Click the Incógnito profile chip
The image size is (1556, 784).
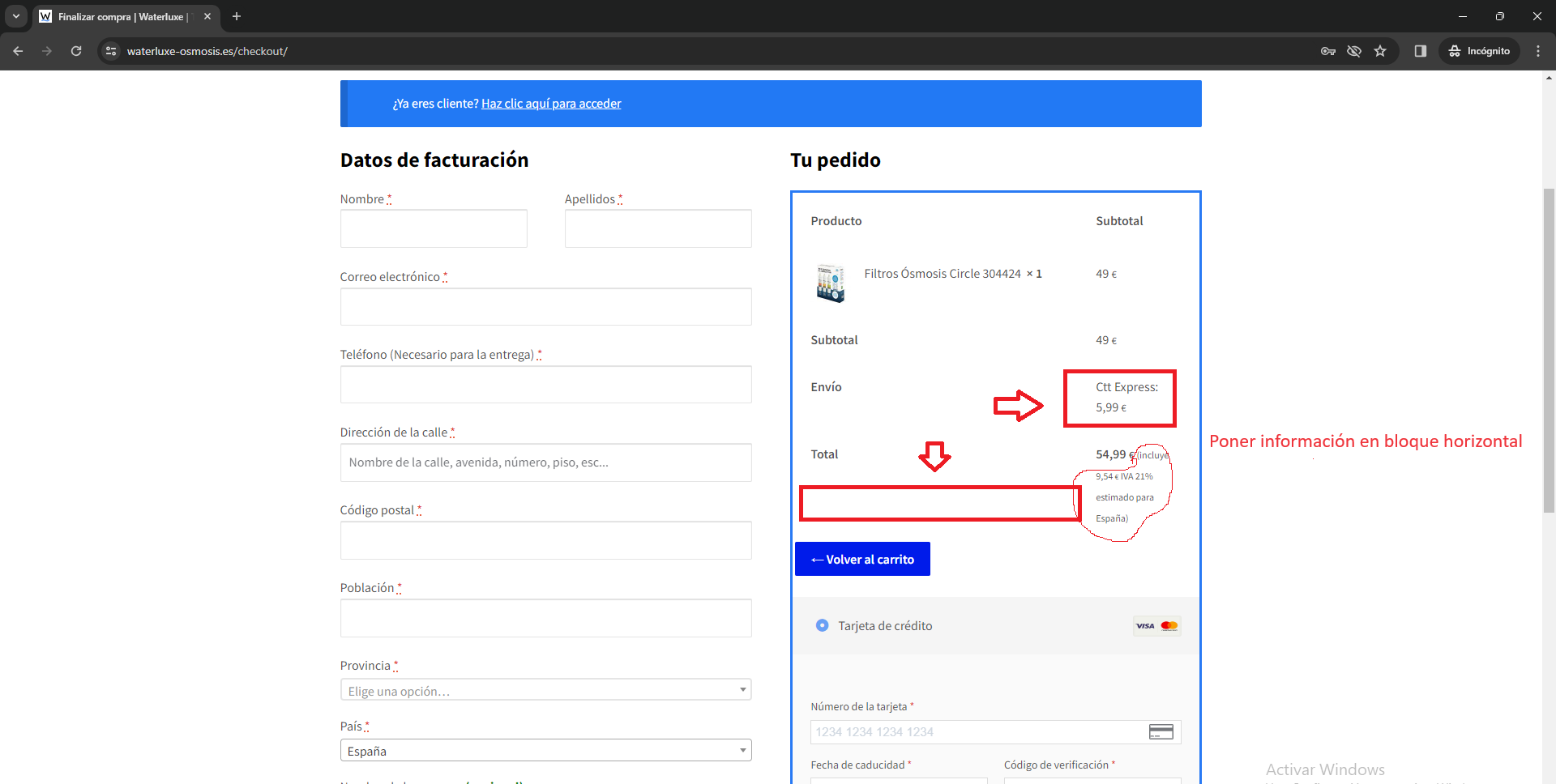pos(1479,51)
